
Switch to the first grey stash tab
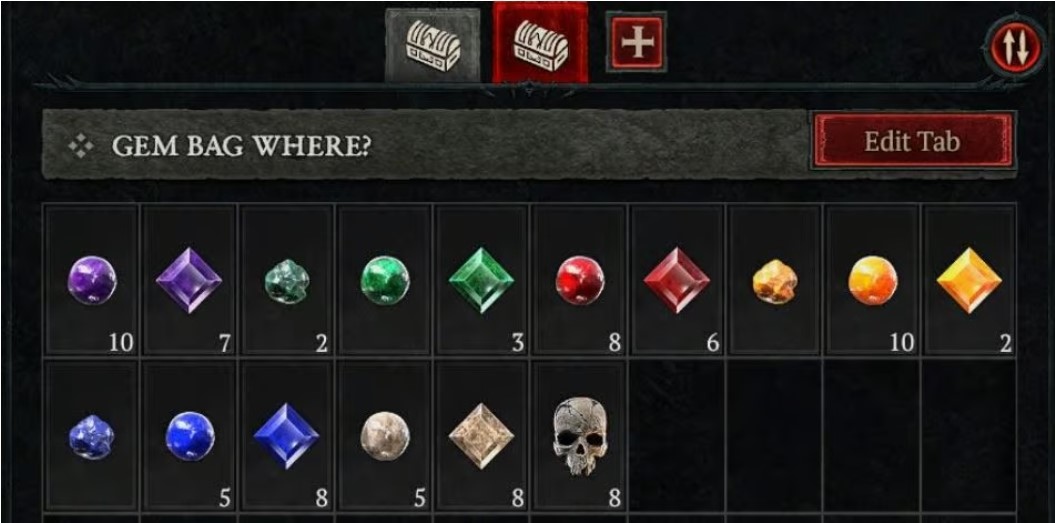433,46
